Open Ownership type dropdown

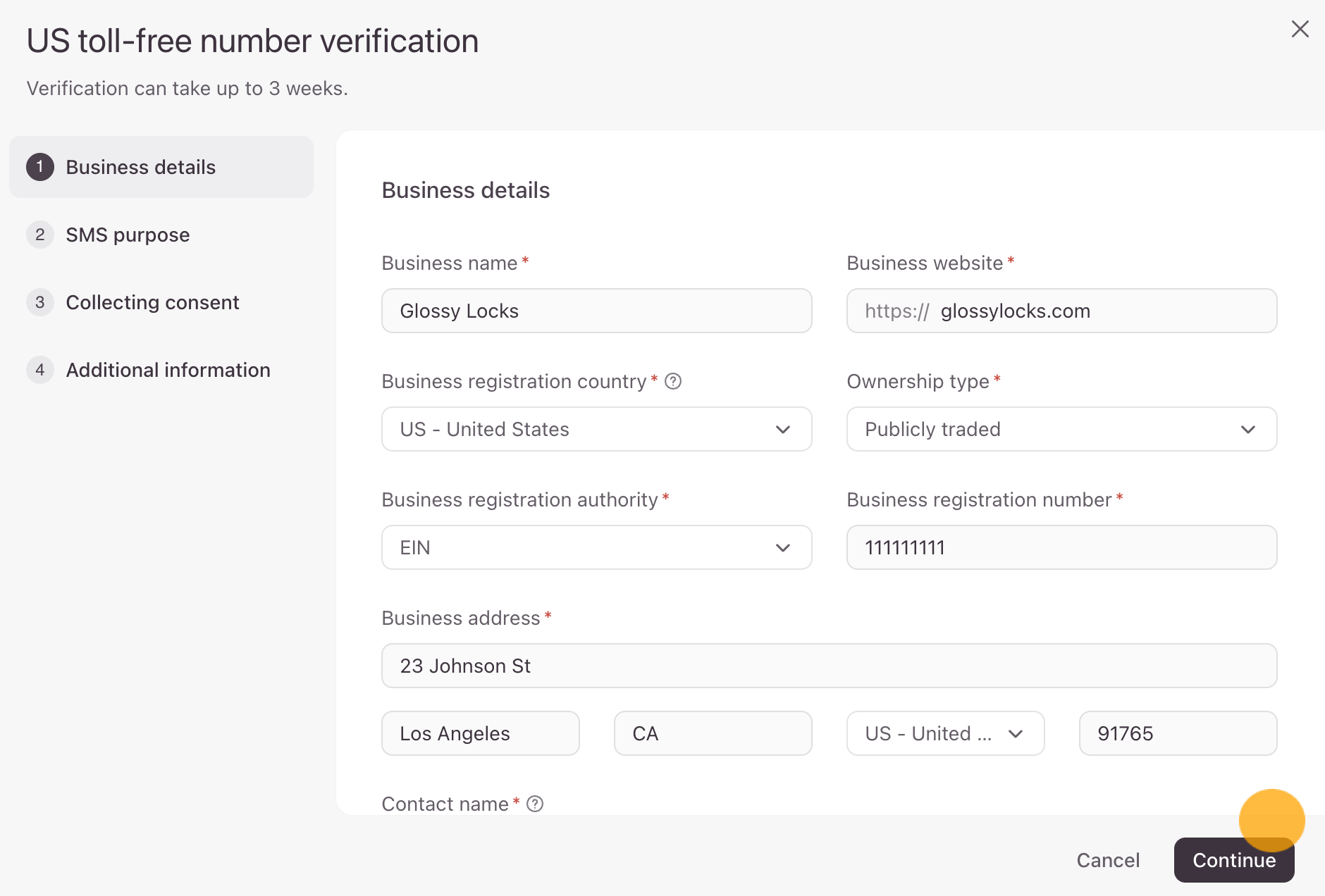pyautogui.click(x=1062, y=429)
